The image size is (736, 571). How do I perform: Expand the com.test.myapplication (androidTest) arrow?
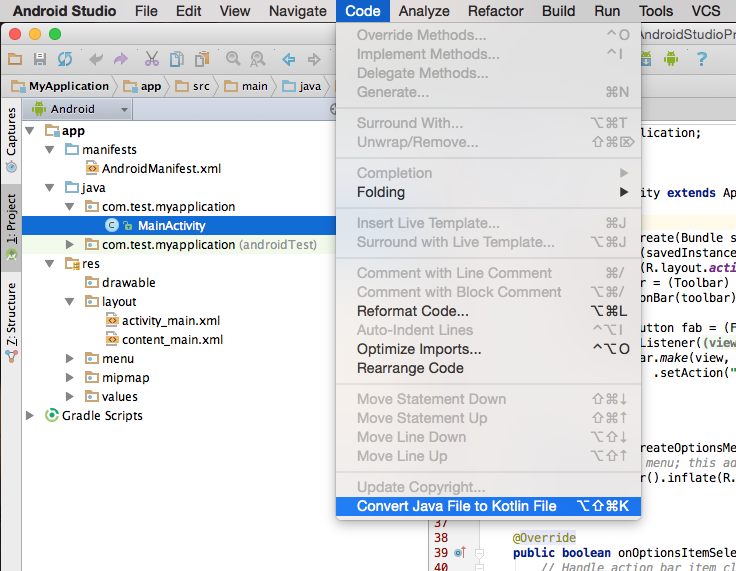pyautogui.click(x=69, y=245)
